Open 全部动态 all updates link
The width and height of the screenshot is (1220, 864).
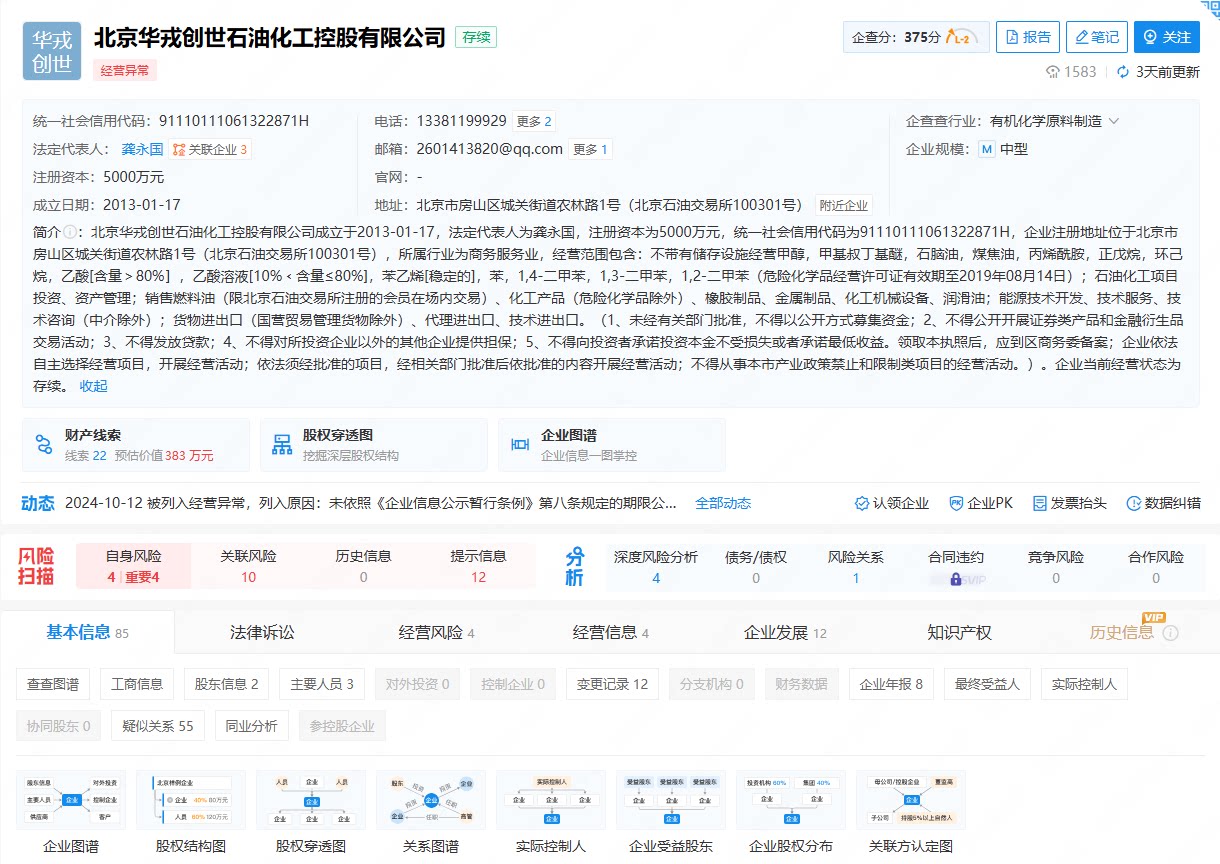(x=723, y=503)
